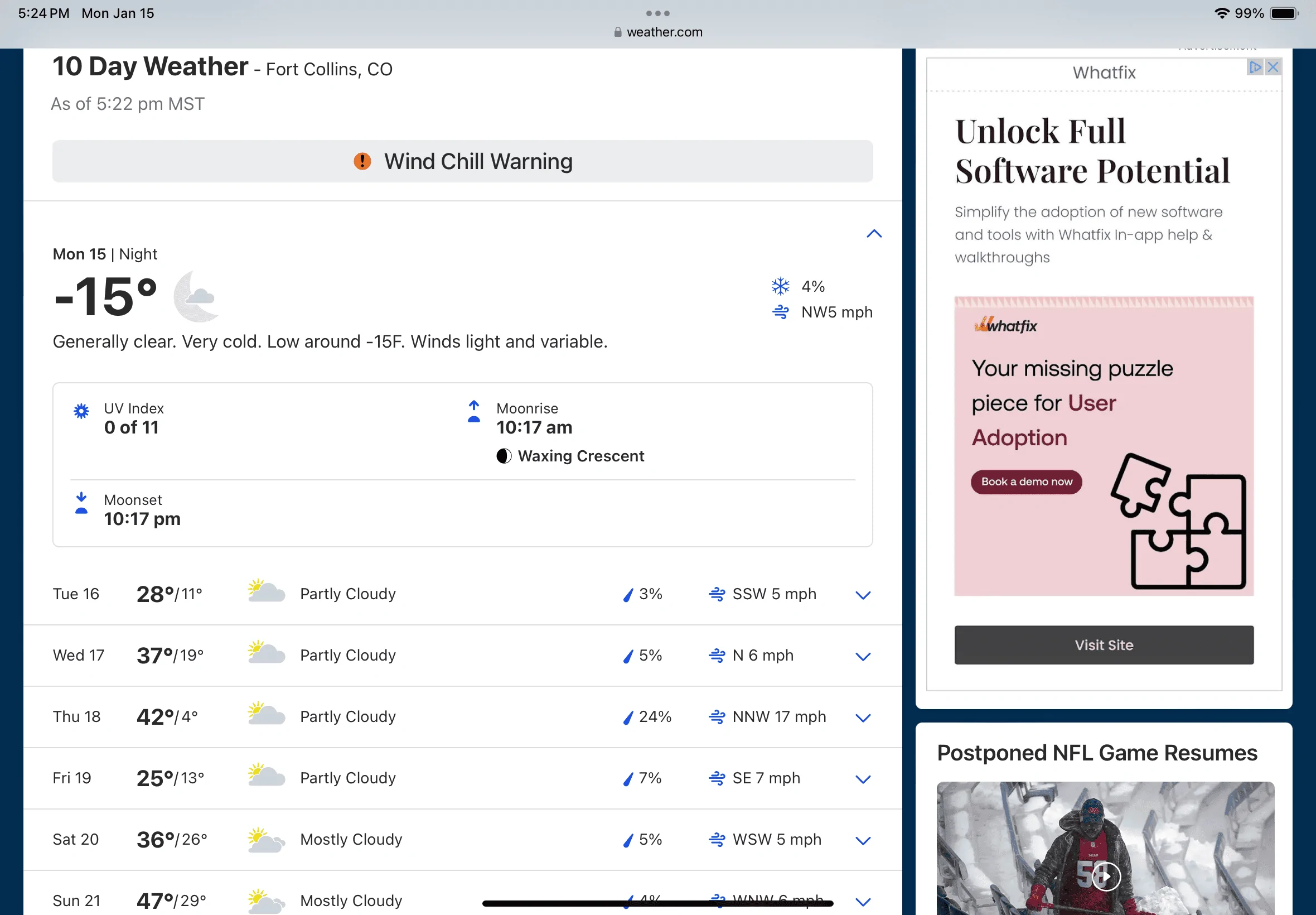Collapse the Mon 15 Night details
The width and height of the screenshot is (1316, 915).
pyautogui.click(x=874, y=234)
